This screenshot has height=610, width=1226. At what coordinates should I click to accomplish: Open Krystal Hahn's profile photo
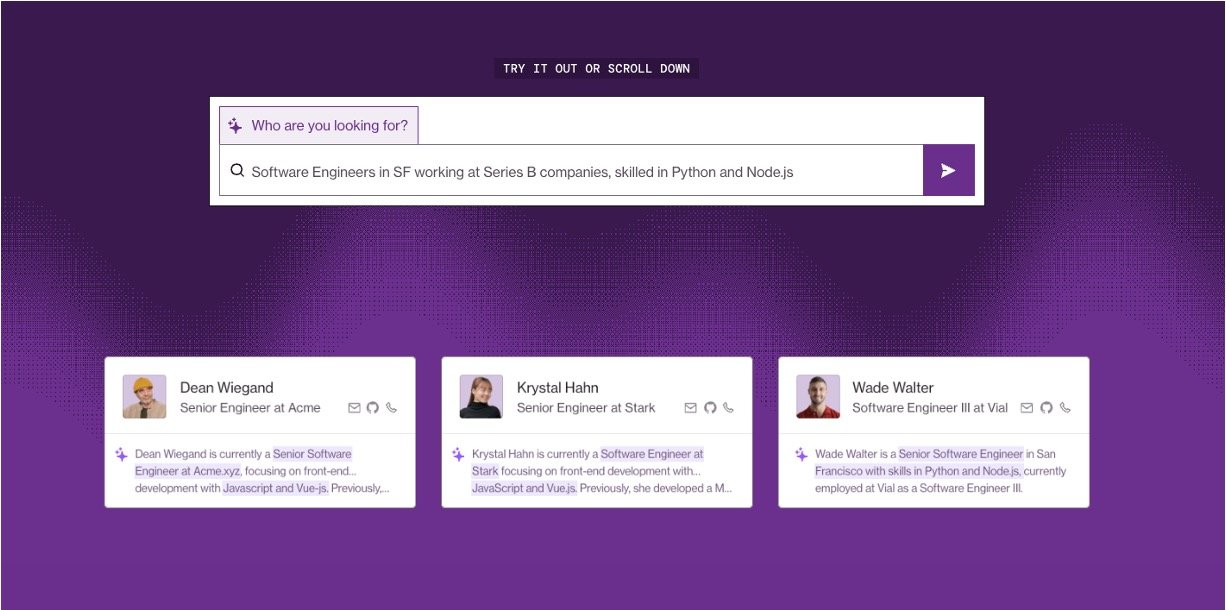[x=481, y=397]
